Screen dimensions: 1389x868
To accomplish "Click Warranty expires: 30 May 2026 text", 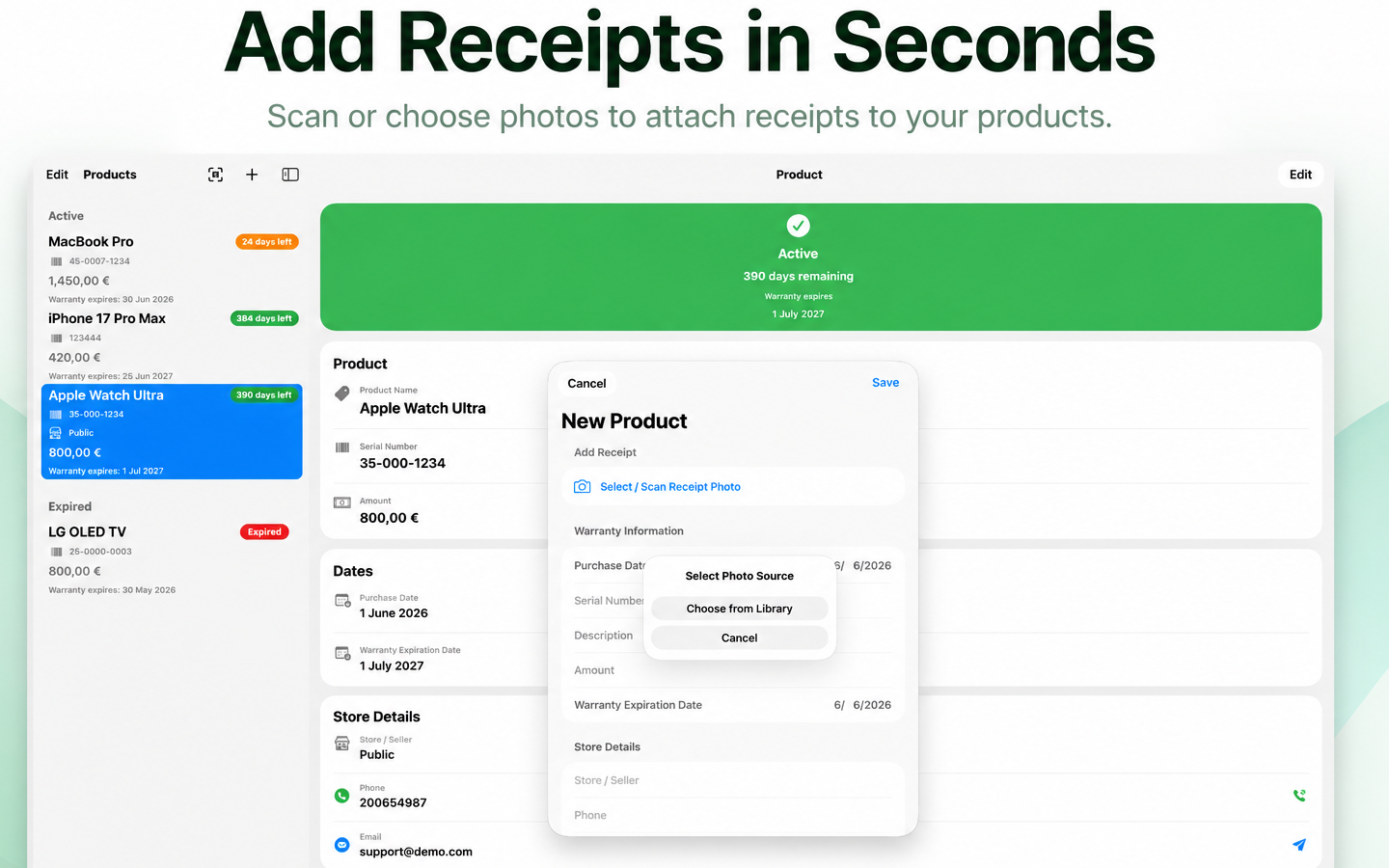I will [x=112, y=590].
